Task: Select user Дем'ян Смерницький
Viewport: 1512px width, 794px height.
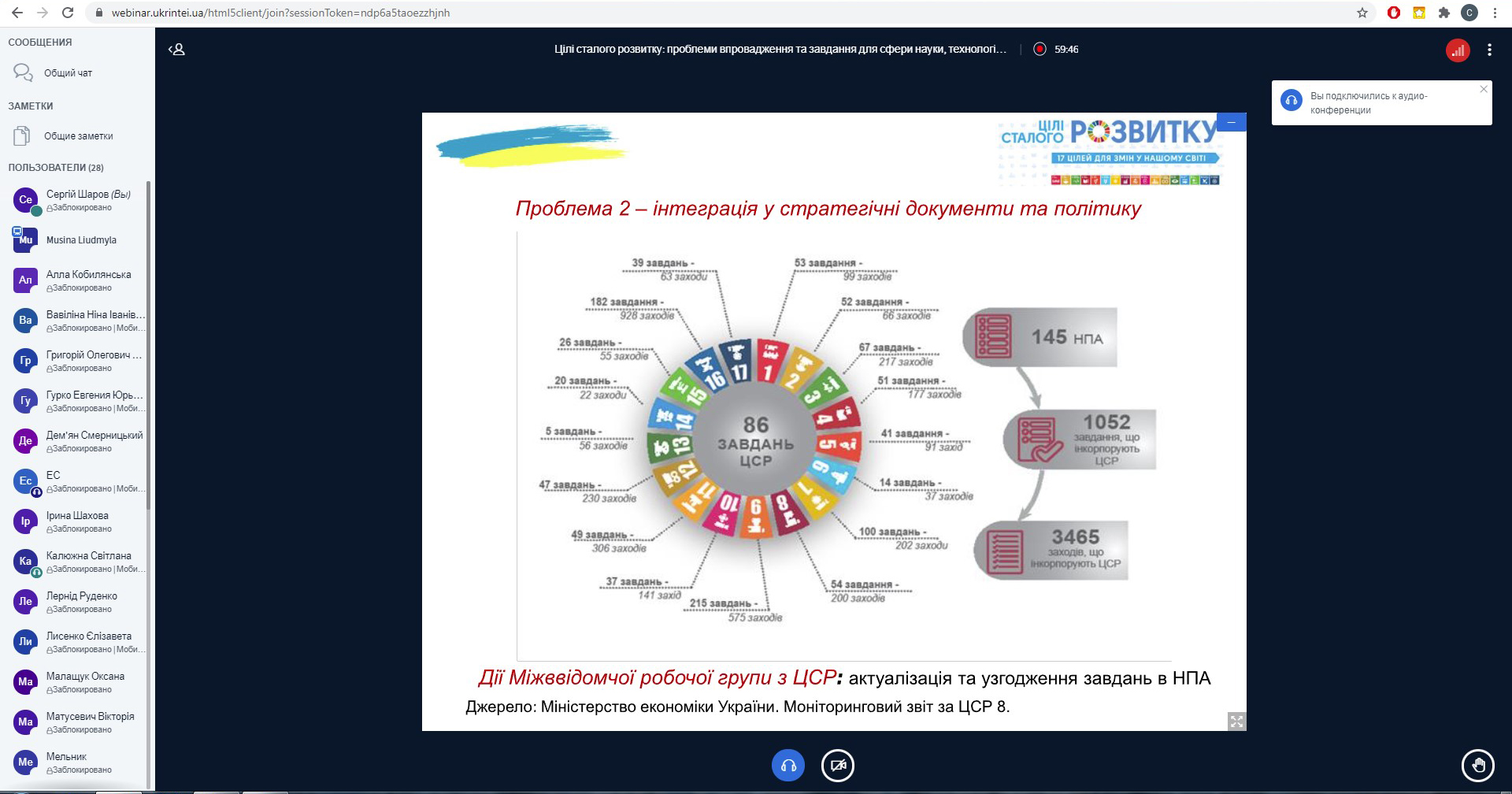Action: click(77, 441)
